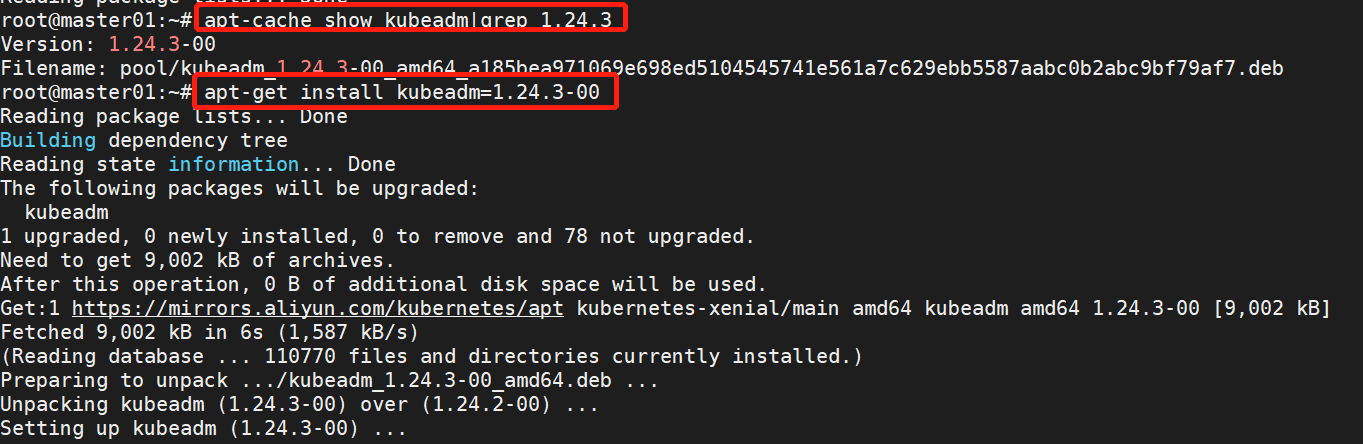Click the Filename pool/kubeadm .deb path

[x=642, y=69]
